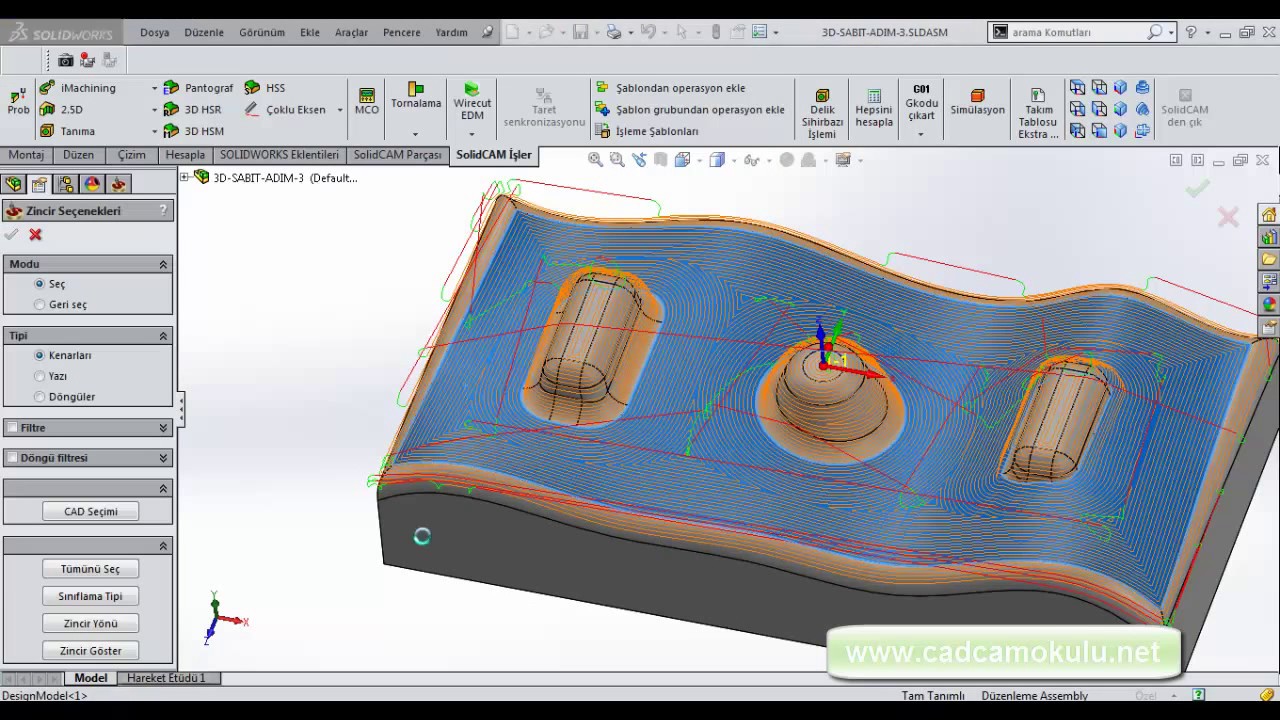
Task: Select the Prob tool
Action: [18, 100]
